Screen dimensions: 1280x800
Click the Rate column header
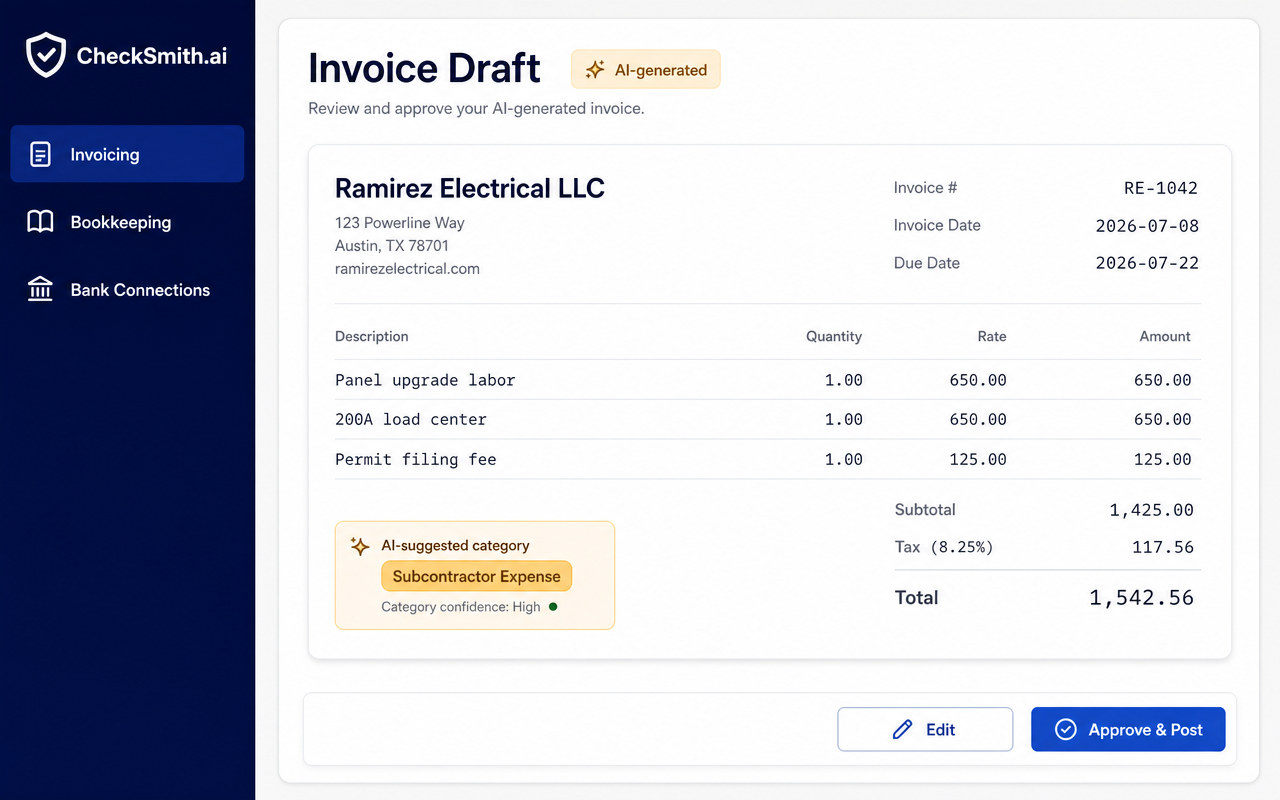pos(992,336)
